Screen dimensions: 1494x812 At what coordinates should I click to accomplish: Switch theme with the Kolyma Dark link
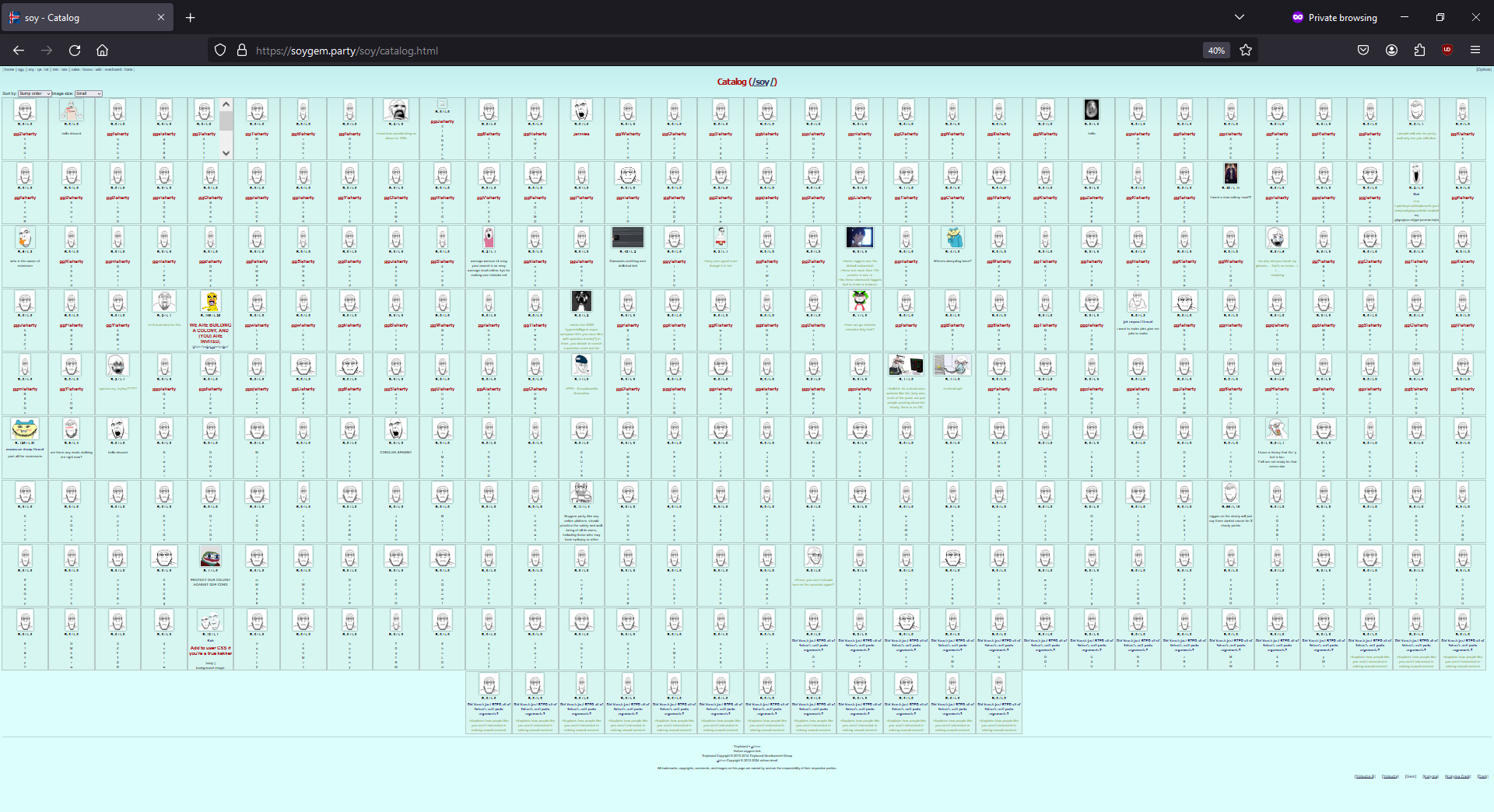tap(1457, 776)
